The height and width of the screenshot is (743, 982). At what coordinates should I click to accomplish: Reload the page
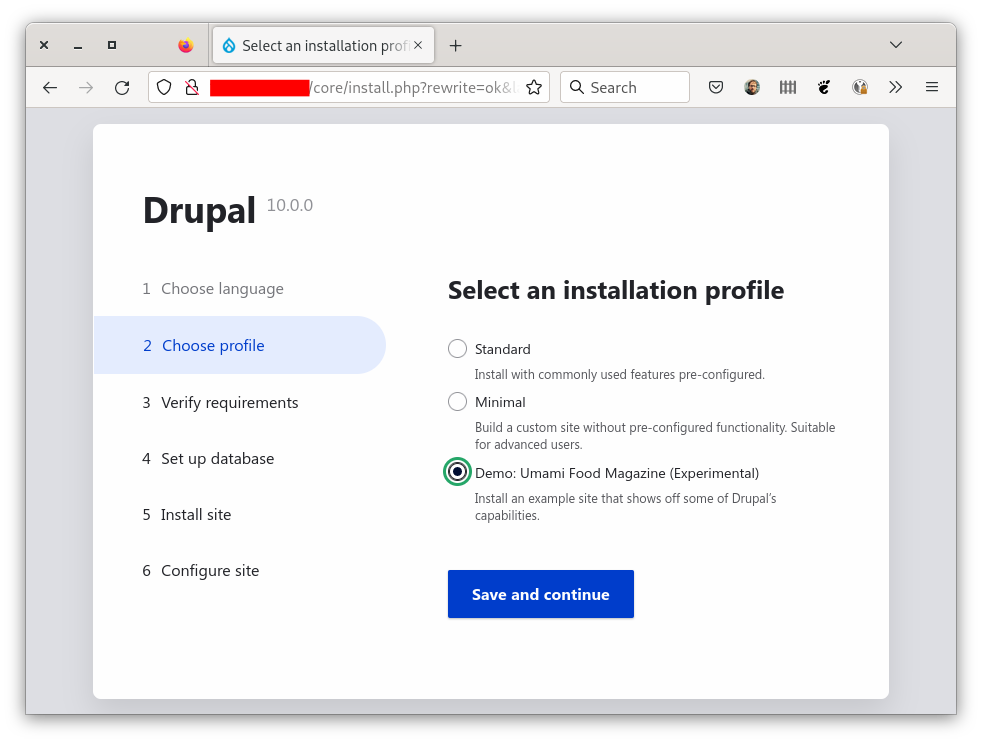pyautogui.click(x=122, y=87)
